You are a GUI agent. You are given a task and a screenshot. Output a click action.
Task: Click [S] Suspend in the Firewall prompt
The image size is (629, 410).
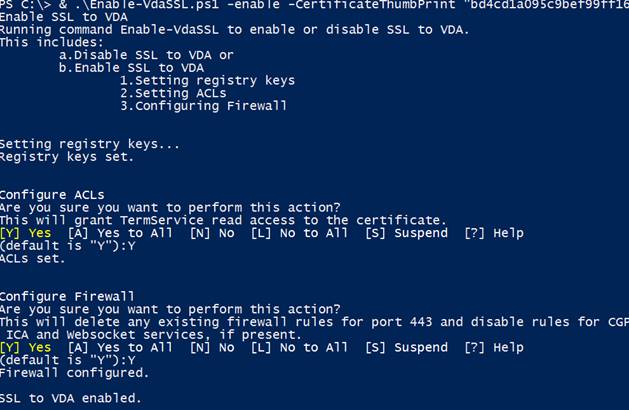tap(406, 347)
